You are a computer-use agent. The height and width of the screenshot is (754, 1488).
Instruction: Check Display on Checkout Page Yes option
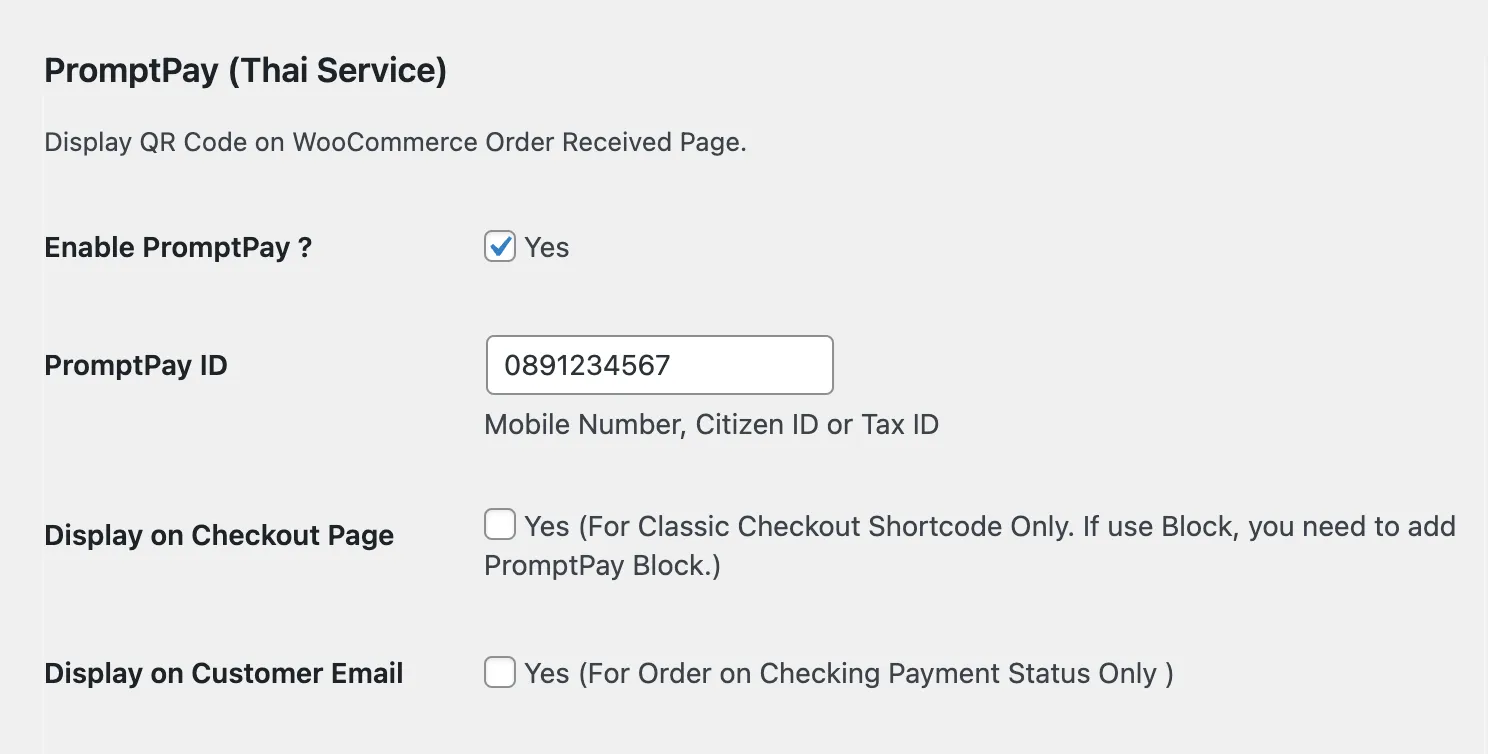click(499, 524)
